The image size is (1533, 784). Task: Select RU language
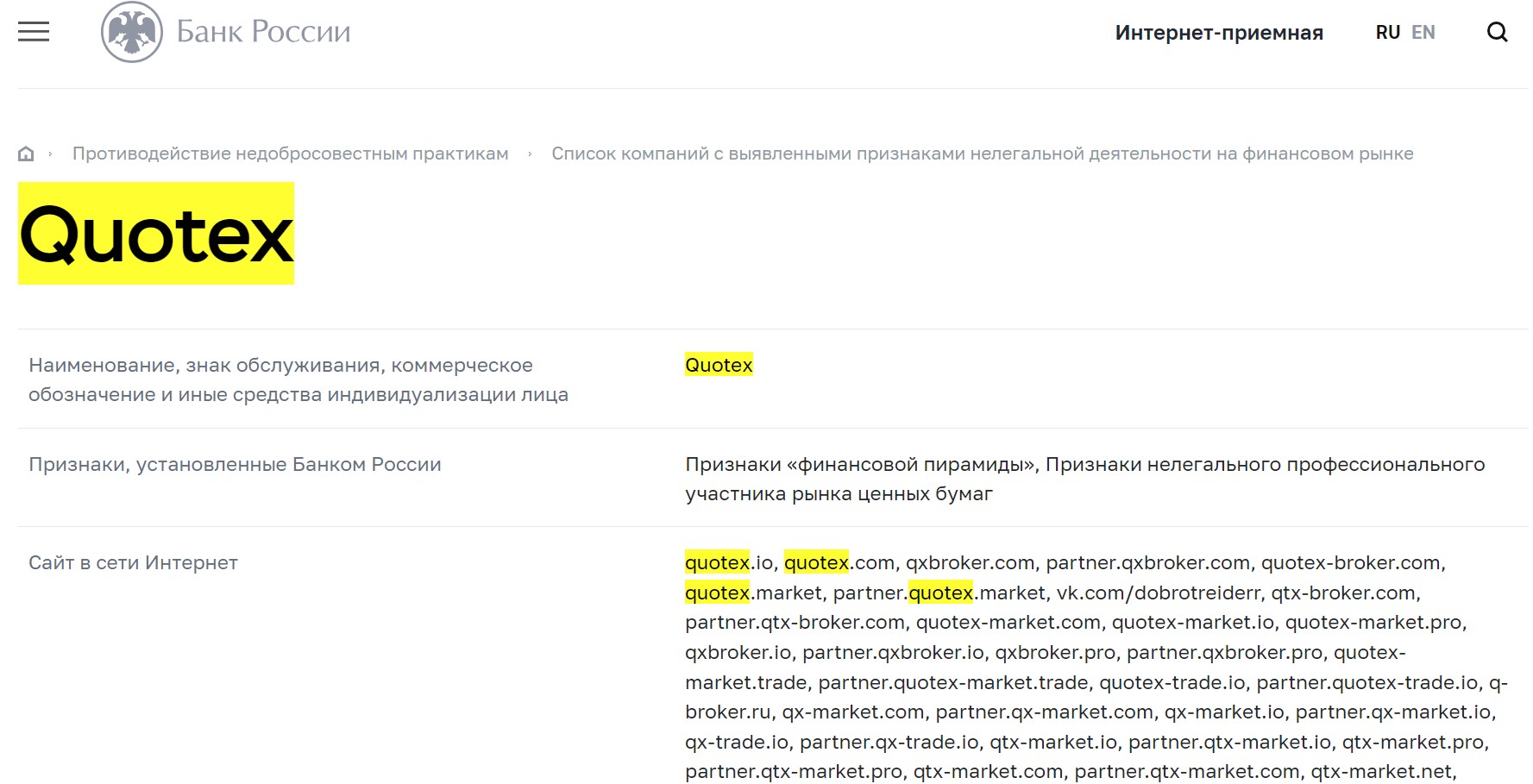[1387, 33]
